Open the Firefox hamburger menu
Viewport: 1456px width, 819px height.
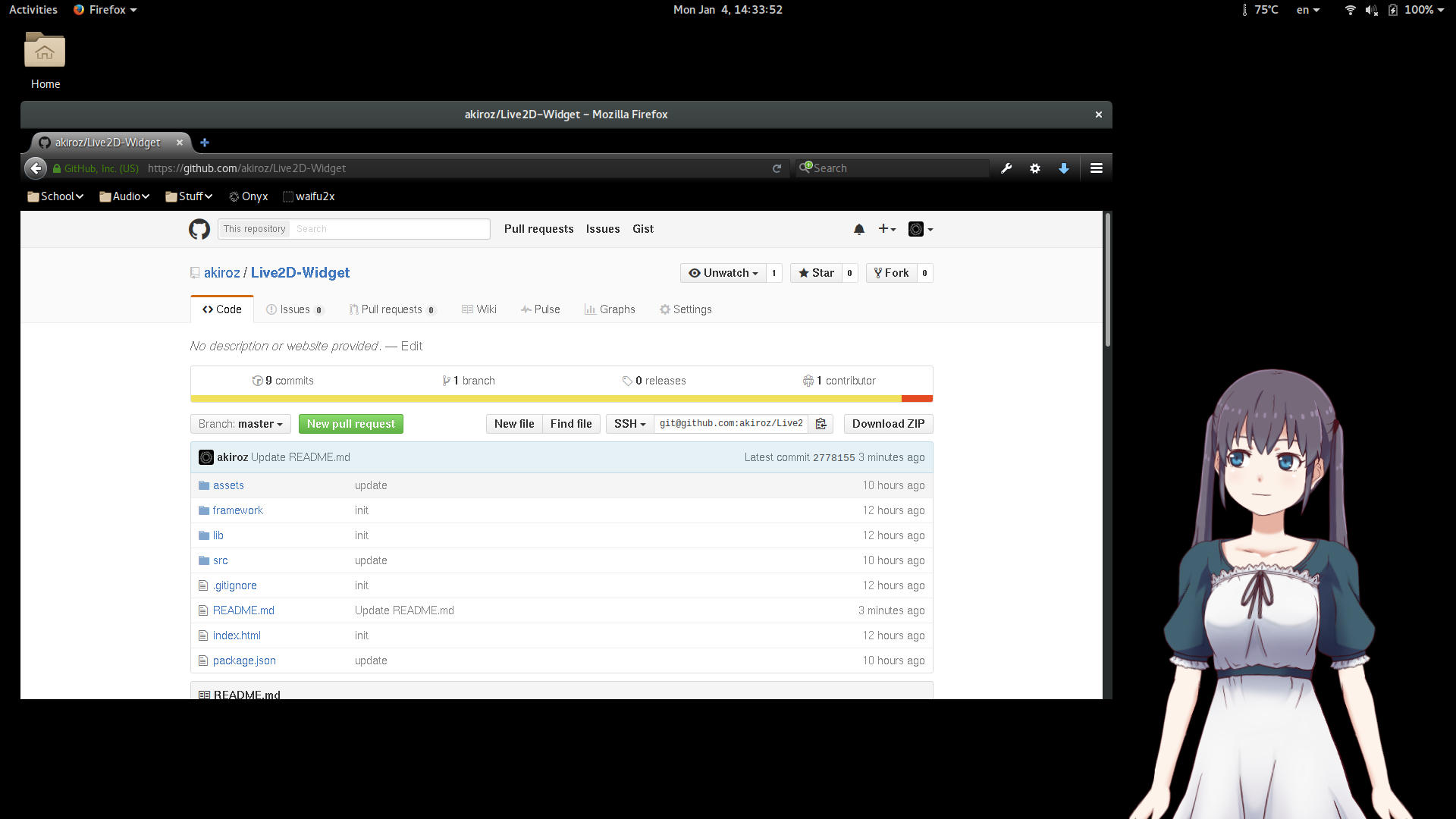pyautogui.click(x=1097, y=168)
